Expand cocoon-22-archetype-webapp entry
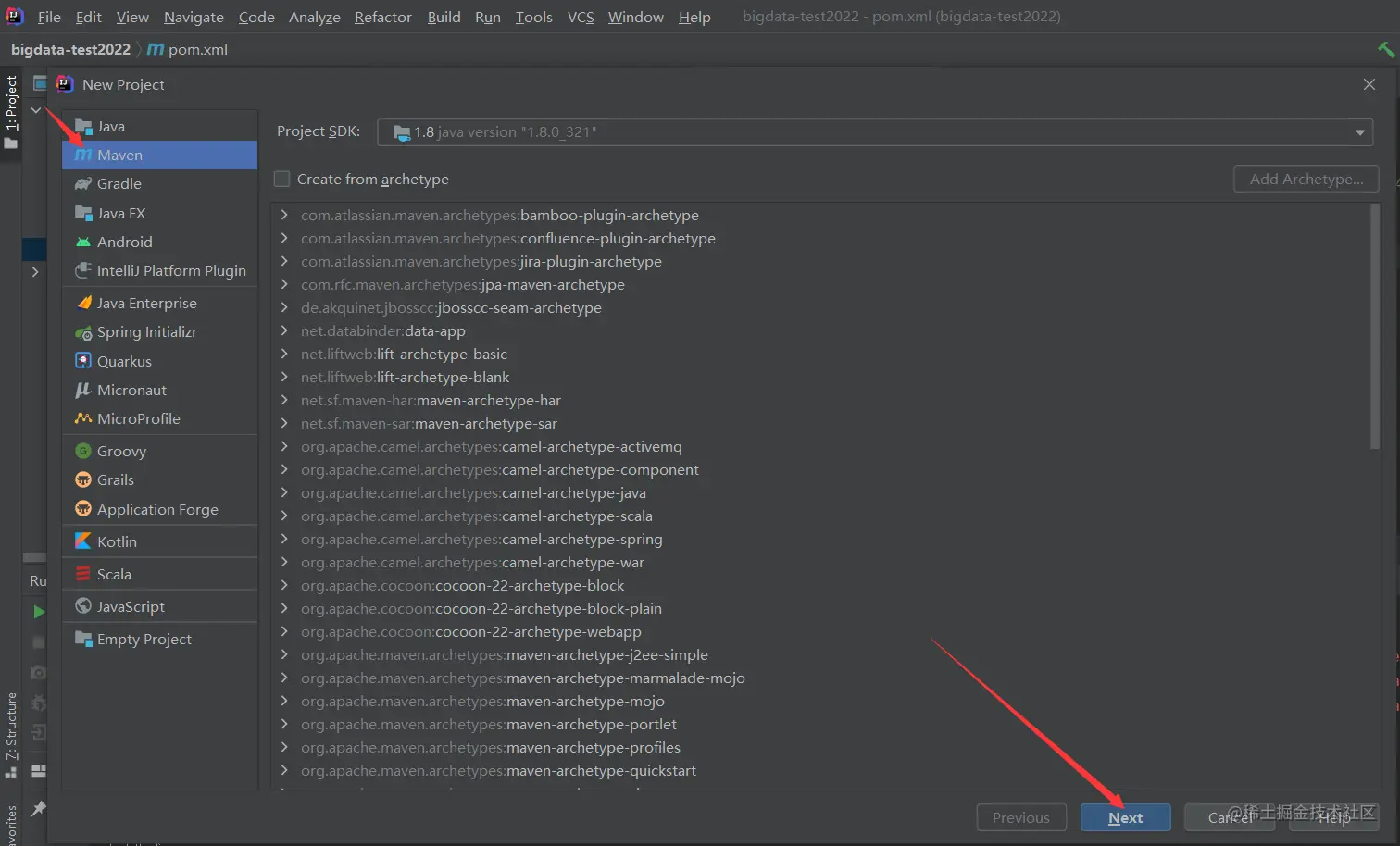The height and width of the screenshot is (846, 1400). (x=284, y=631)
